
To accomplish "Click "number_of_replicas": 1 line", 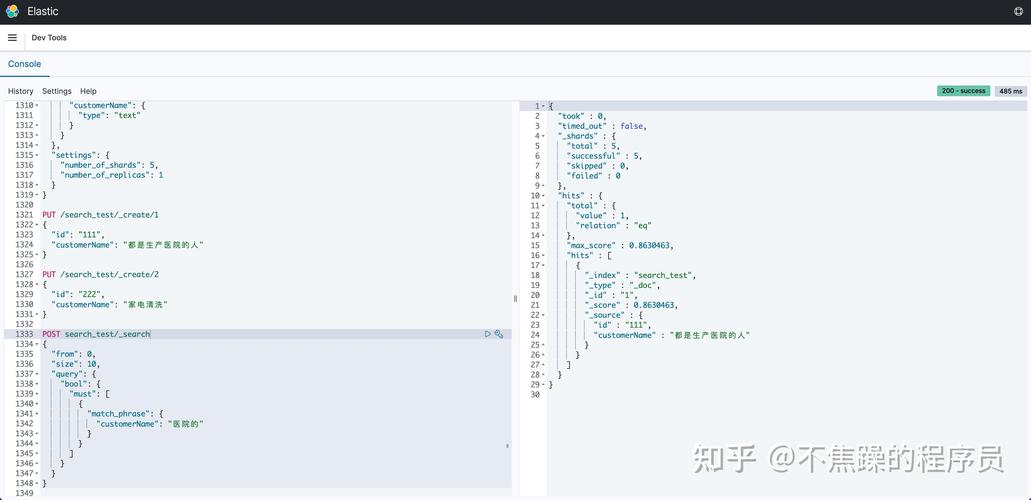I will (112, 175).
